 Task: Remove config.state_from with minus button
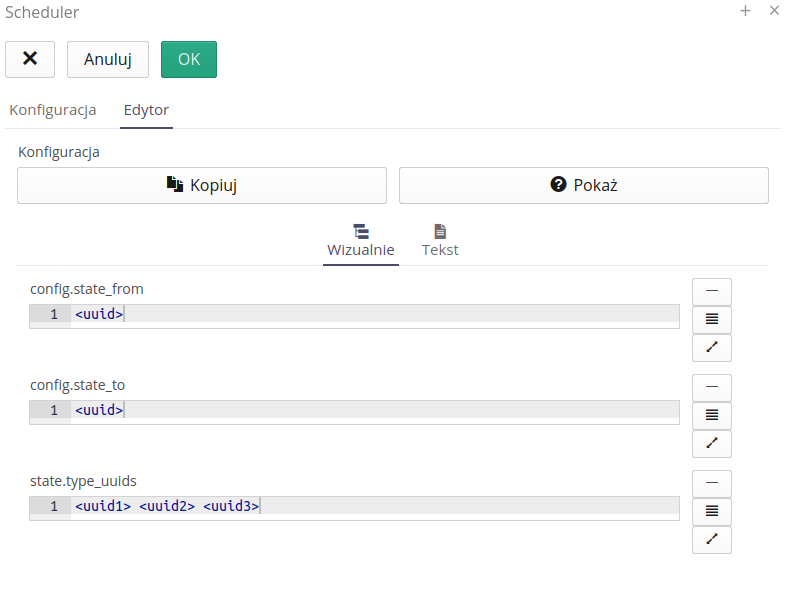pyautogui.click(x=712, y=291)
